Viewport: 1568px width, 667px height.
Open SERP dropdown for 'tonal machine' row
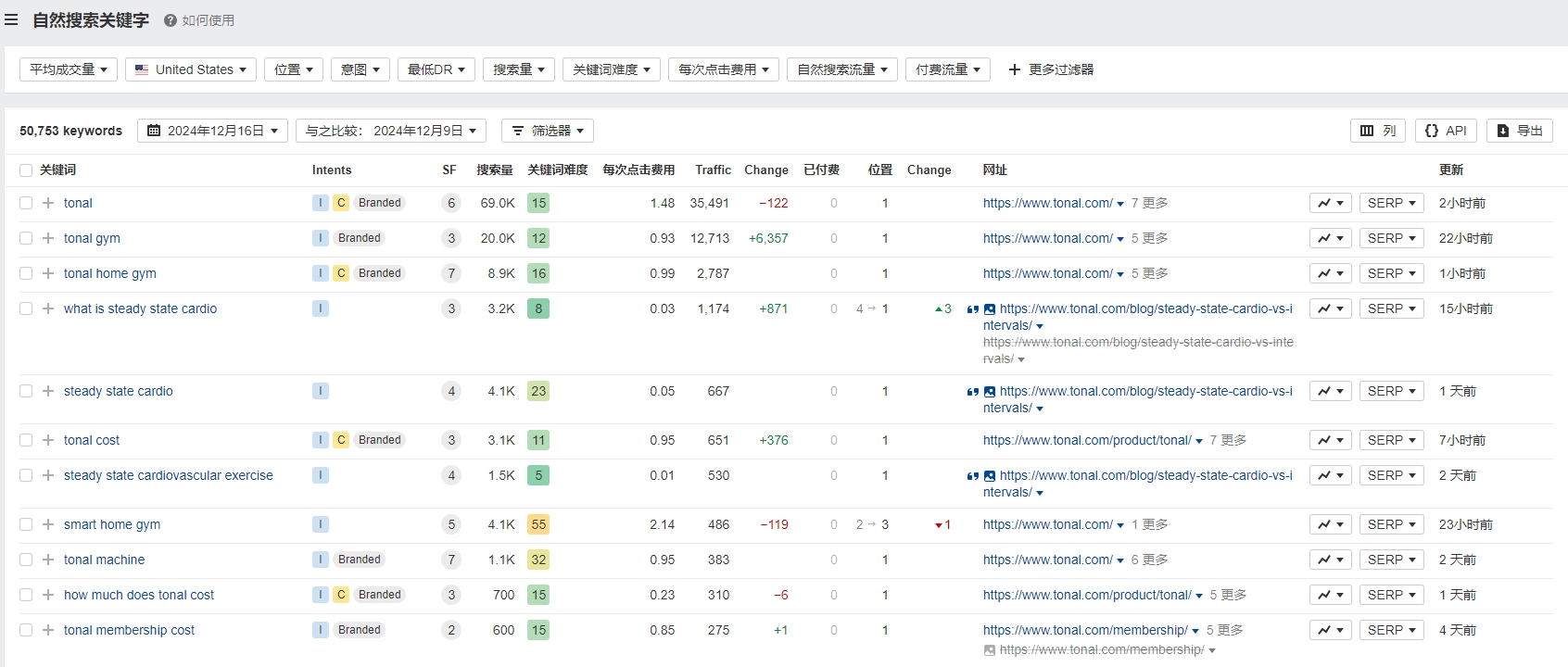click(1391, 560)
